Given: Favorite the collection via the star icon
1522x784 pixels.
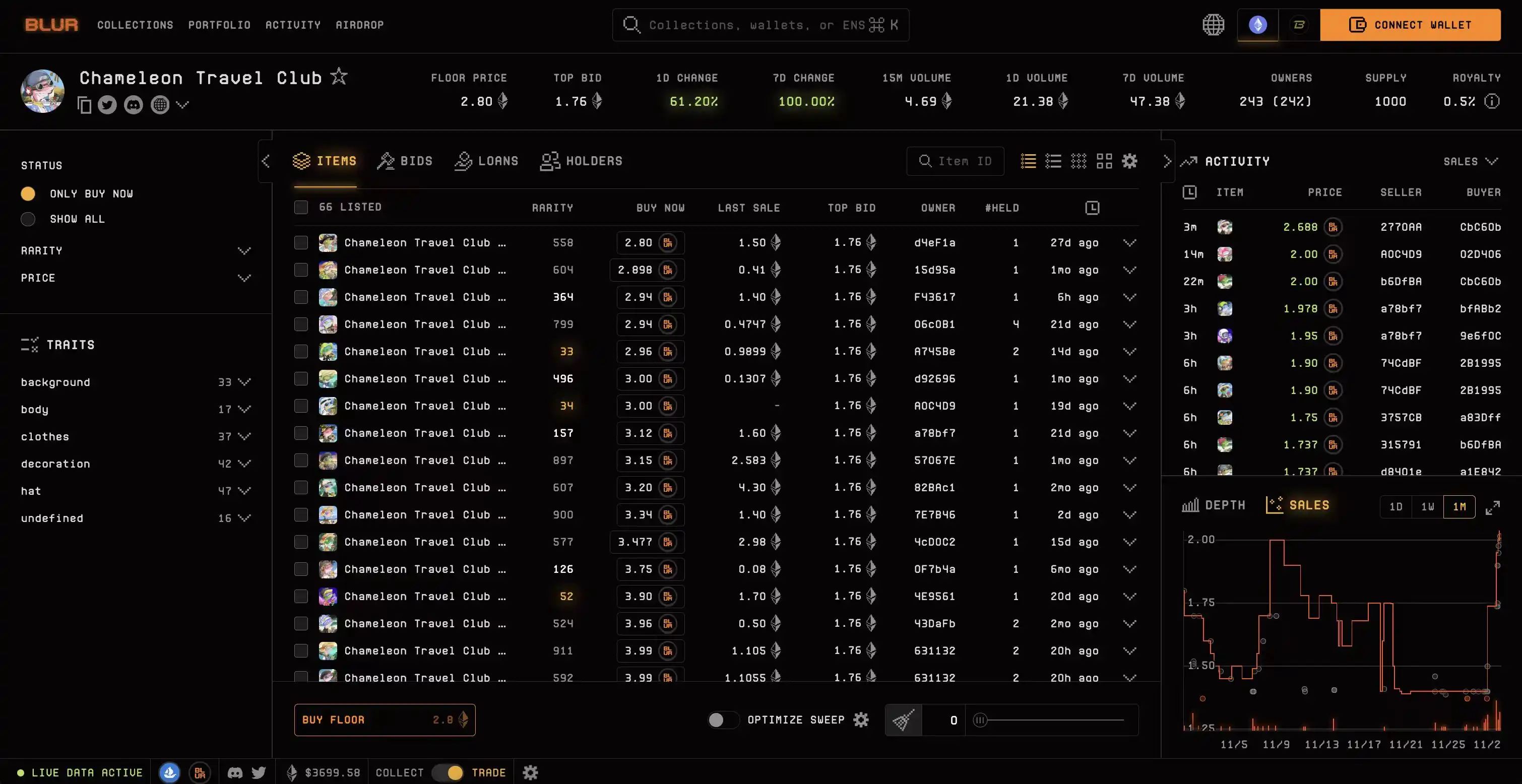Looking at the screenshot, I should click(339, 76).
